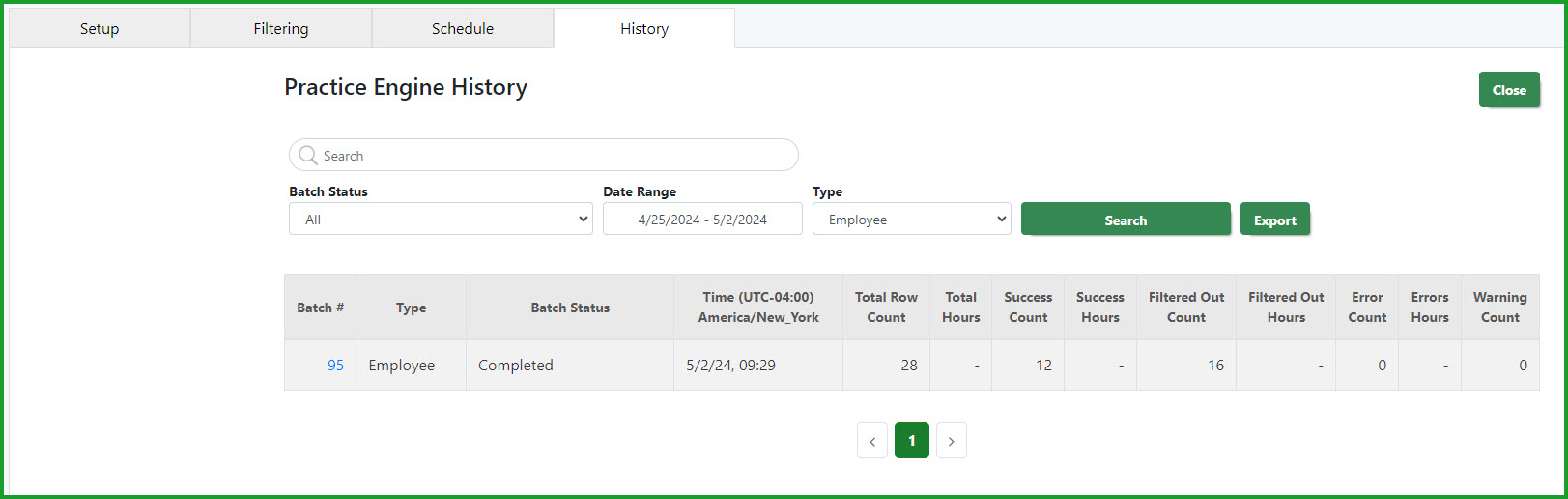Click the Export button
This screenshot has height=499, width=1568.
coord(1275,220)
